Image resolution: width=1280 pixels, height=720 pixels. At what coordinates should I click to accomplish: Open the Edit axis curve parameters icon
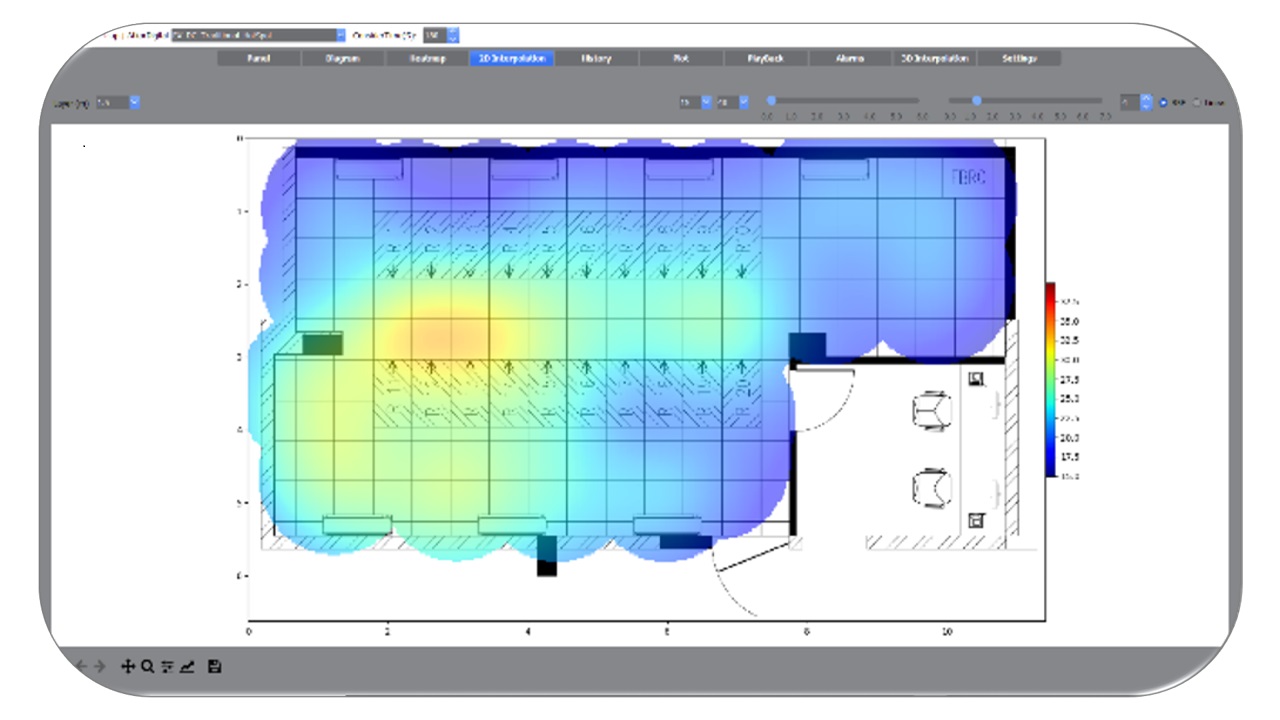click(187, 667)
